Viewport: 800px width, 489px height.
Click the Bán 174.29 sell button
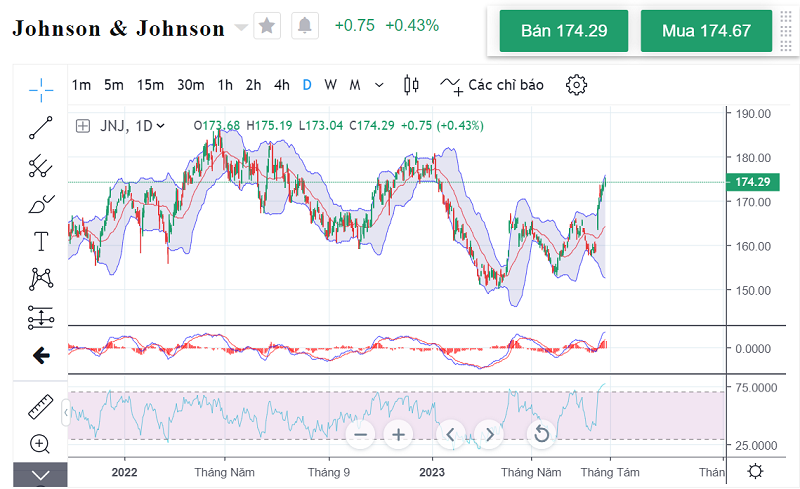tap(564, 31)
